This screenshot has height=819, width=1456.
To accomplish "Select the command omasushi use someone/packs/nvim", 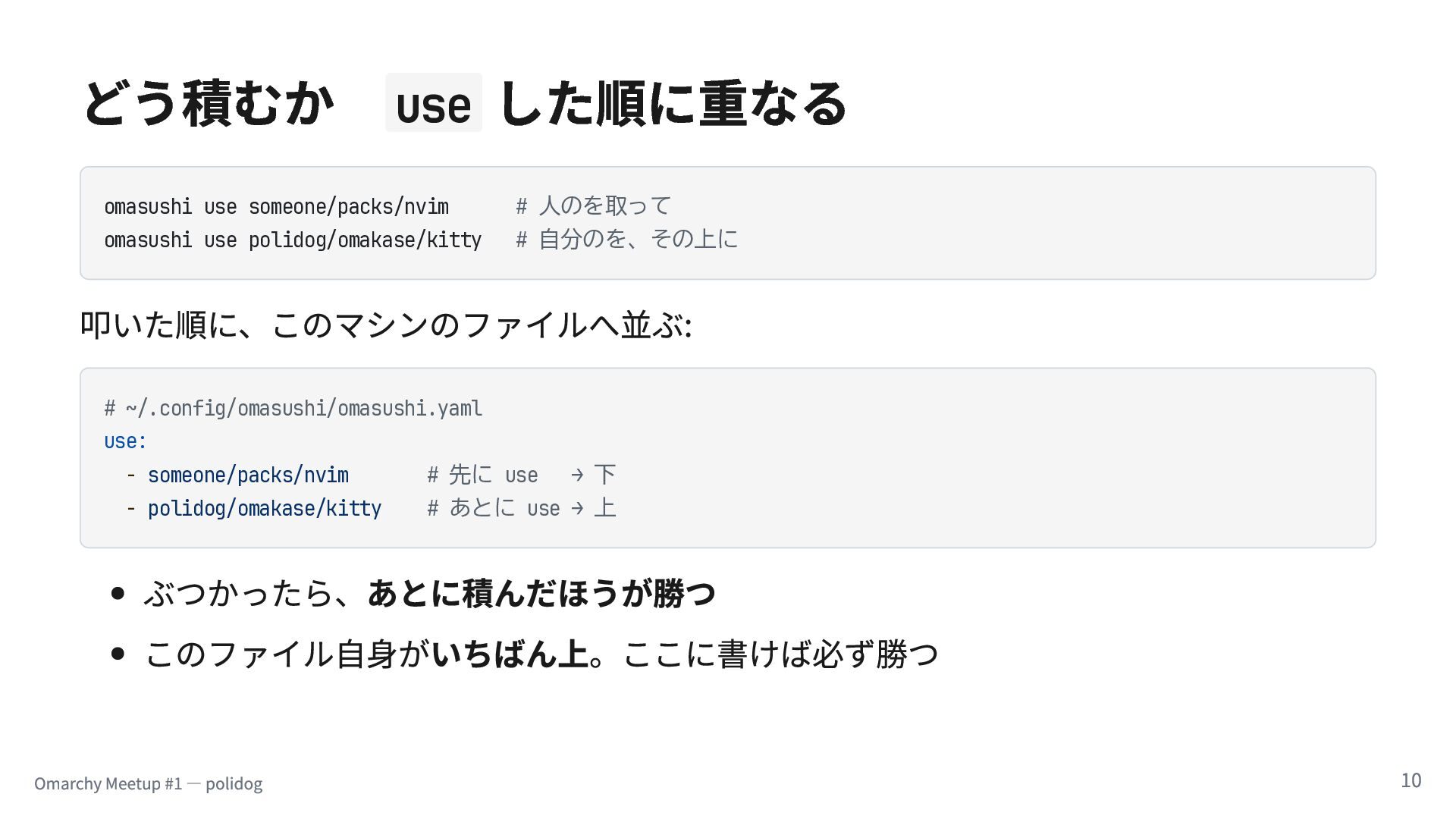I will pos(276,206).
